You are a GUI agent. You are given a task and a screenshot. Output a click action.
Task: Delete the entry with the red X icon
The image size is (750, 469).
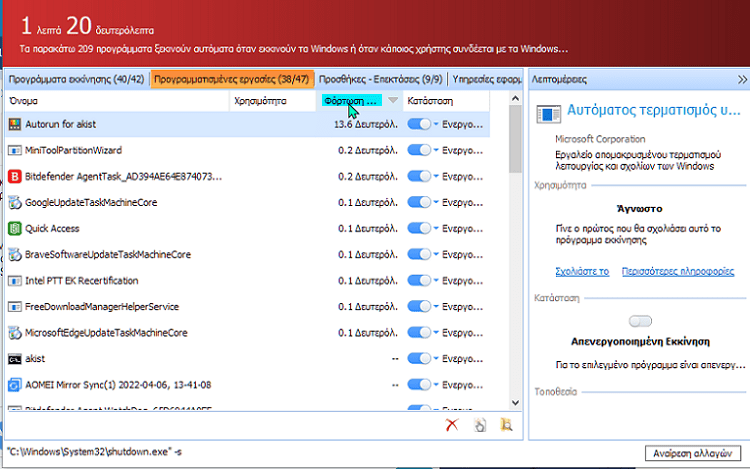click(x=452, y=425)
